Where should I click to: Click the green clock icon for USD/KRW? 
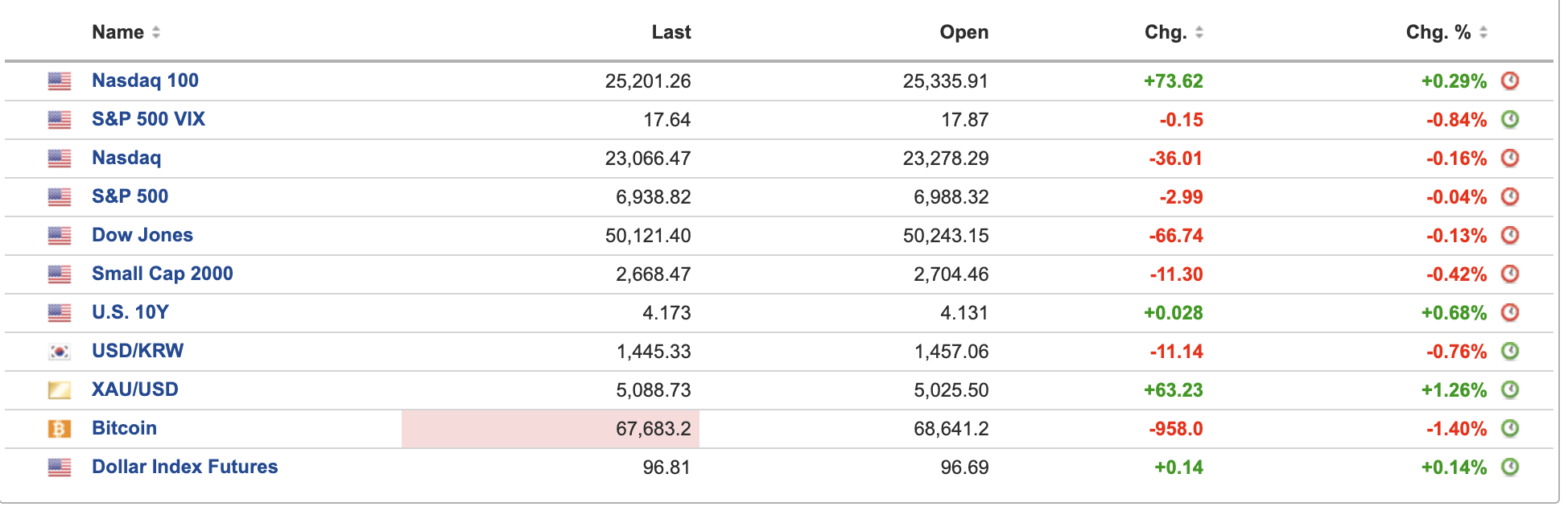[x=1510, y=352]
